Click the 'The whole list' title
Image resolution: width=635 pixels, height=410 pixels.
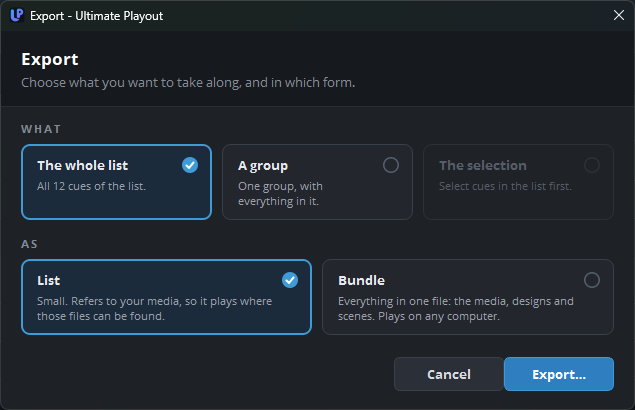click(83, 165)
